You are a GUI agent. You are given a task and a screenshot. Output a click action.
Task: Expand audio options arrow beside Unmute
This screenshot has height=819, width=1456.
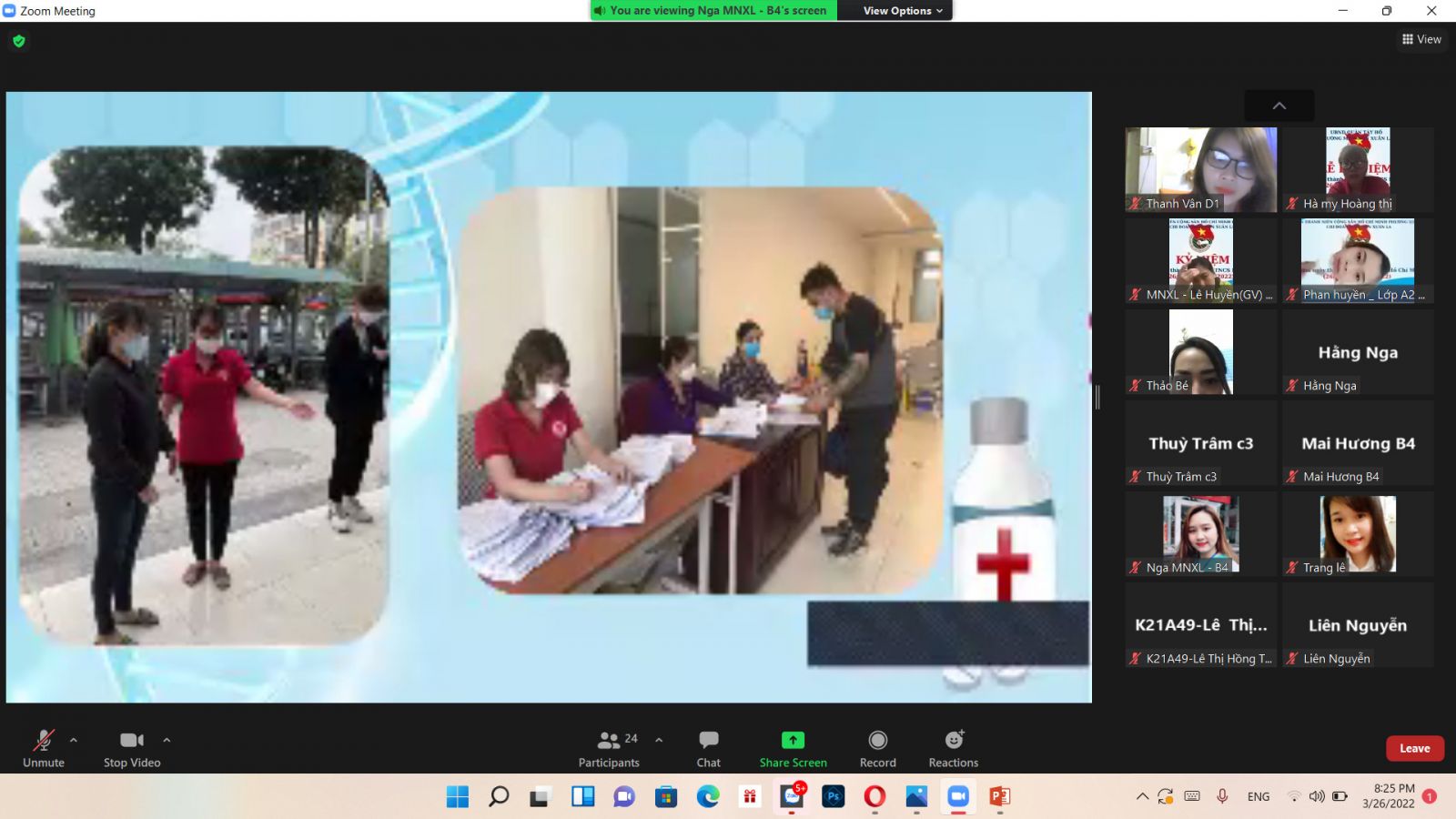74,740
